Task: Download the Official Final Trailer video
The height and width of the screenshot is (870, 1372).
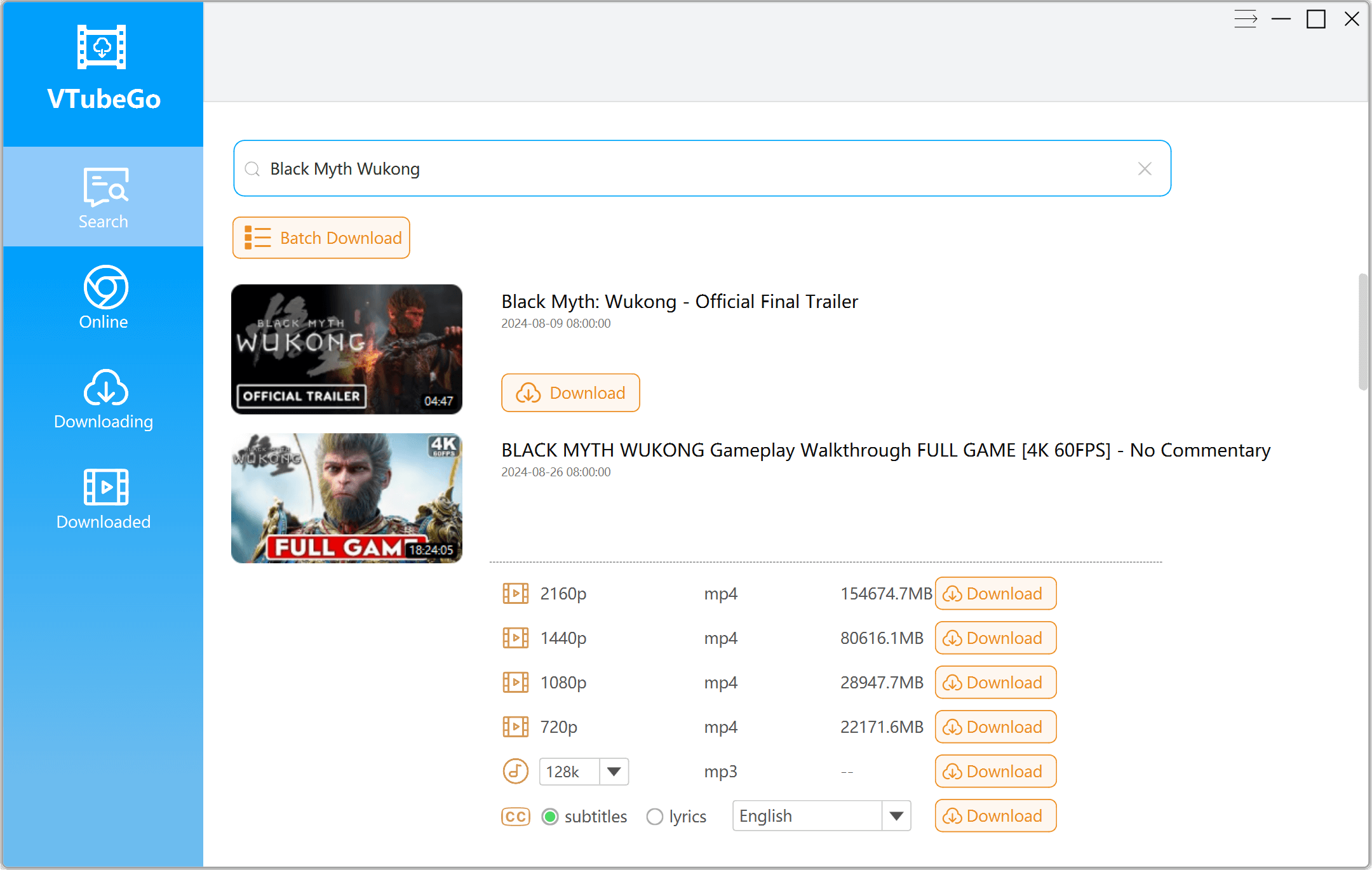Action: tap(570, 392)
